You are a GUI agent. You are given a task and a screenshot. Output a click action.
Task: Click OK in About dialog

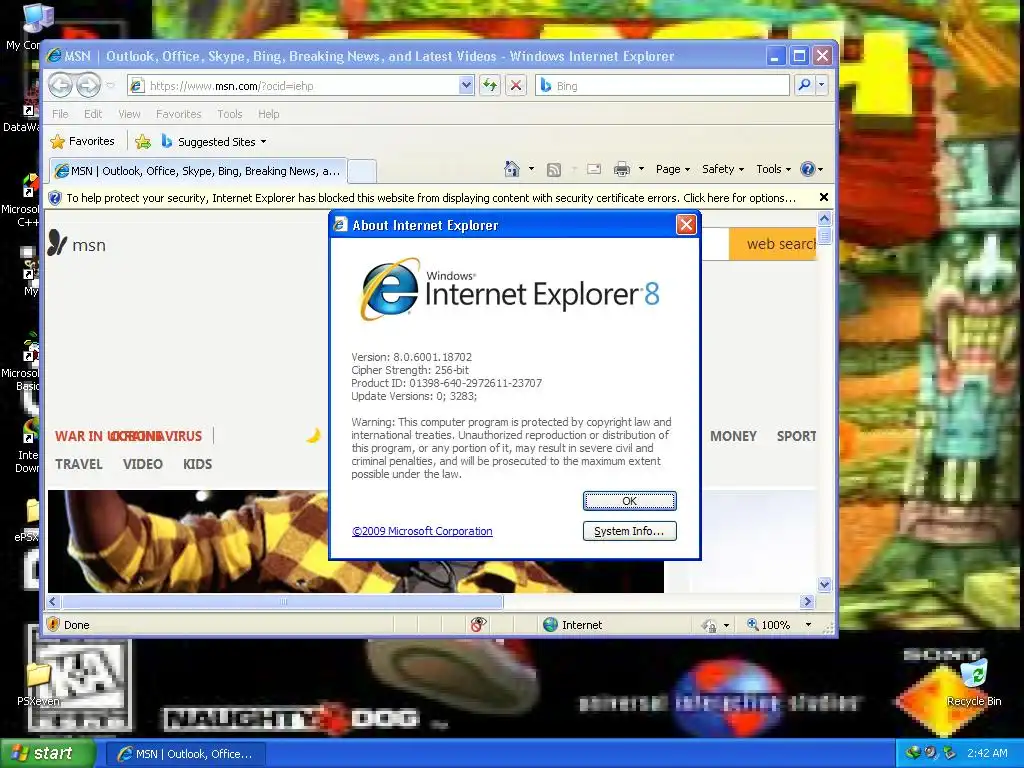pos(630,501)
